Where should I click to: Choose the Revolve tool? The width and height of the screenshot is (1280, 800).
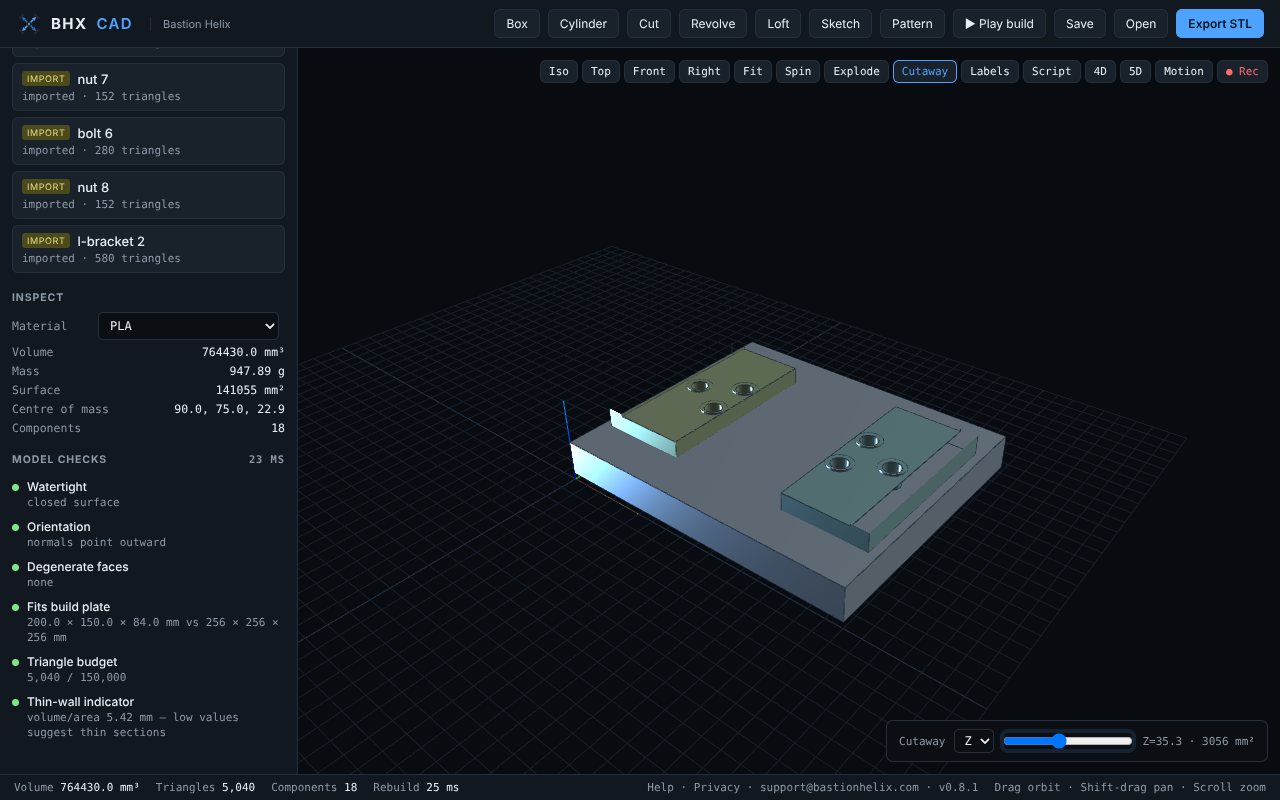pos(713,24)
